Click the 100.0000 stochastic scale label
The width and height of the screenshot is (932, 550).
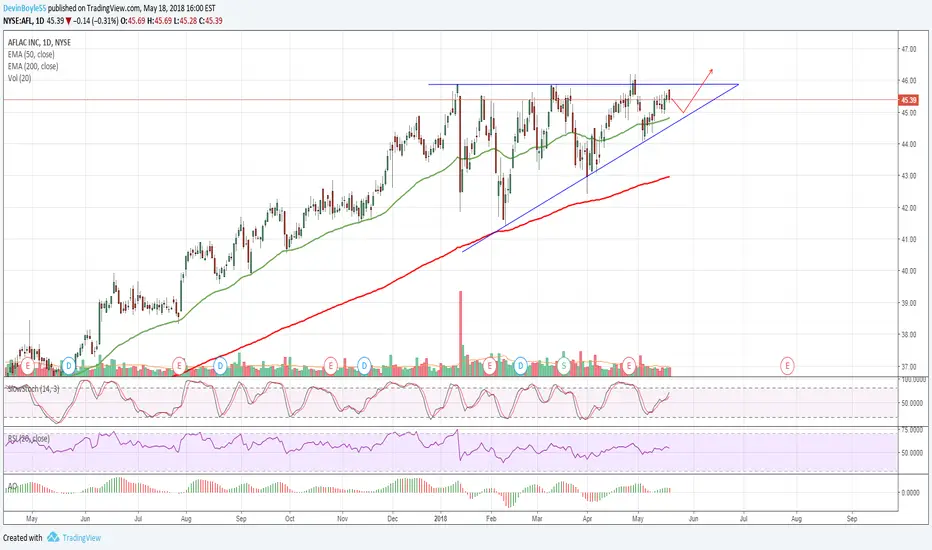pyautogui.click(x=913, y=379)
